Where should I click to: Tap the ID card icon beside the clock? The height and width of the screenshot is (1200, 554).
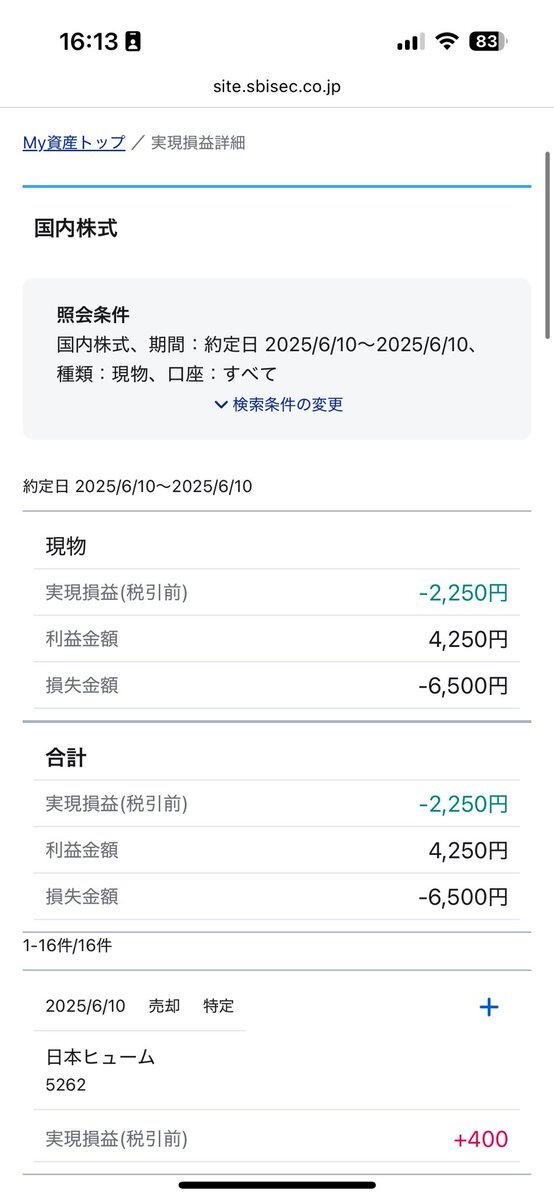tap(133, 42)
